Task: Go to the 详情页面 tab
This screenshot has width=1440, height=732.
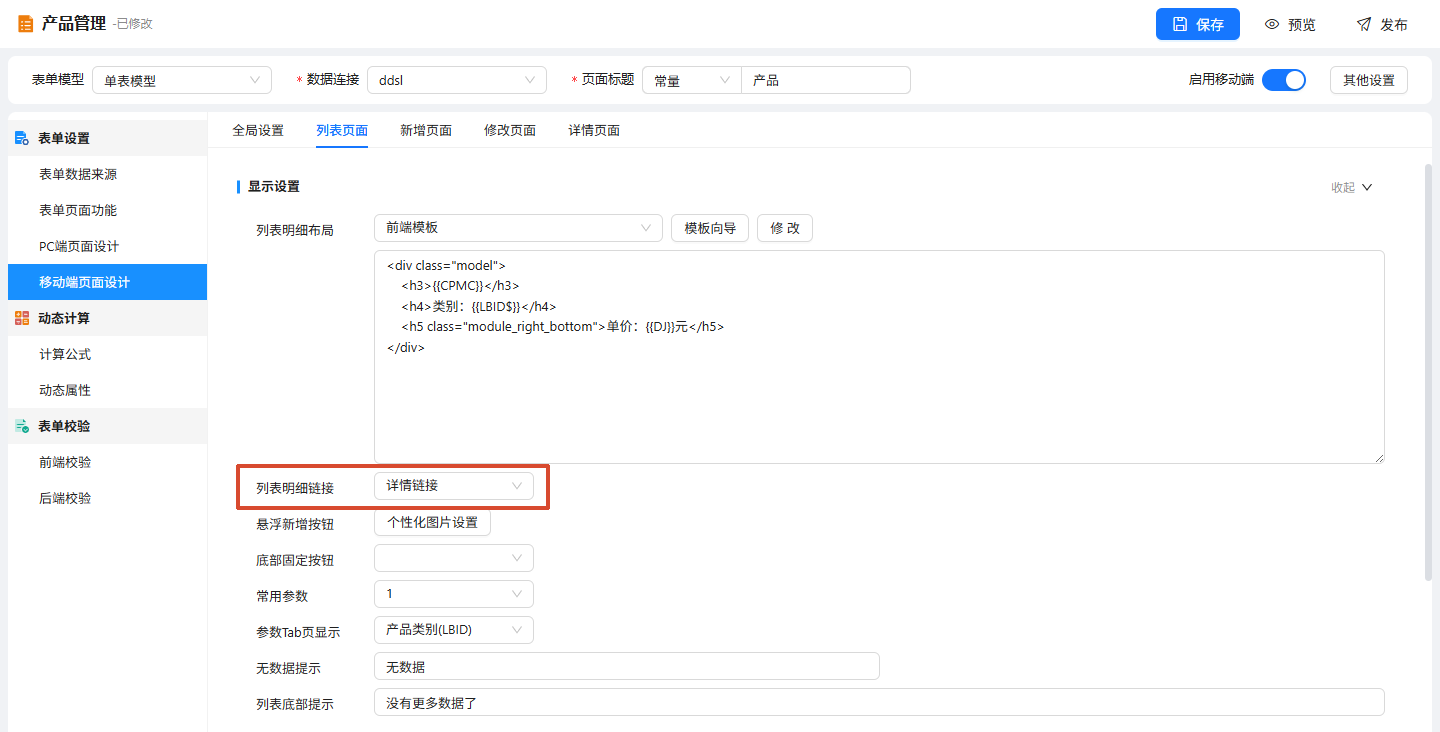Action: [x=594, y=130]
